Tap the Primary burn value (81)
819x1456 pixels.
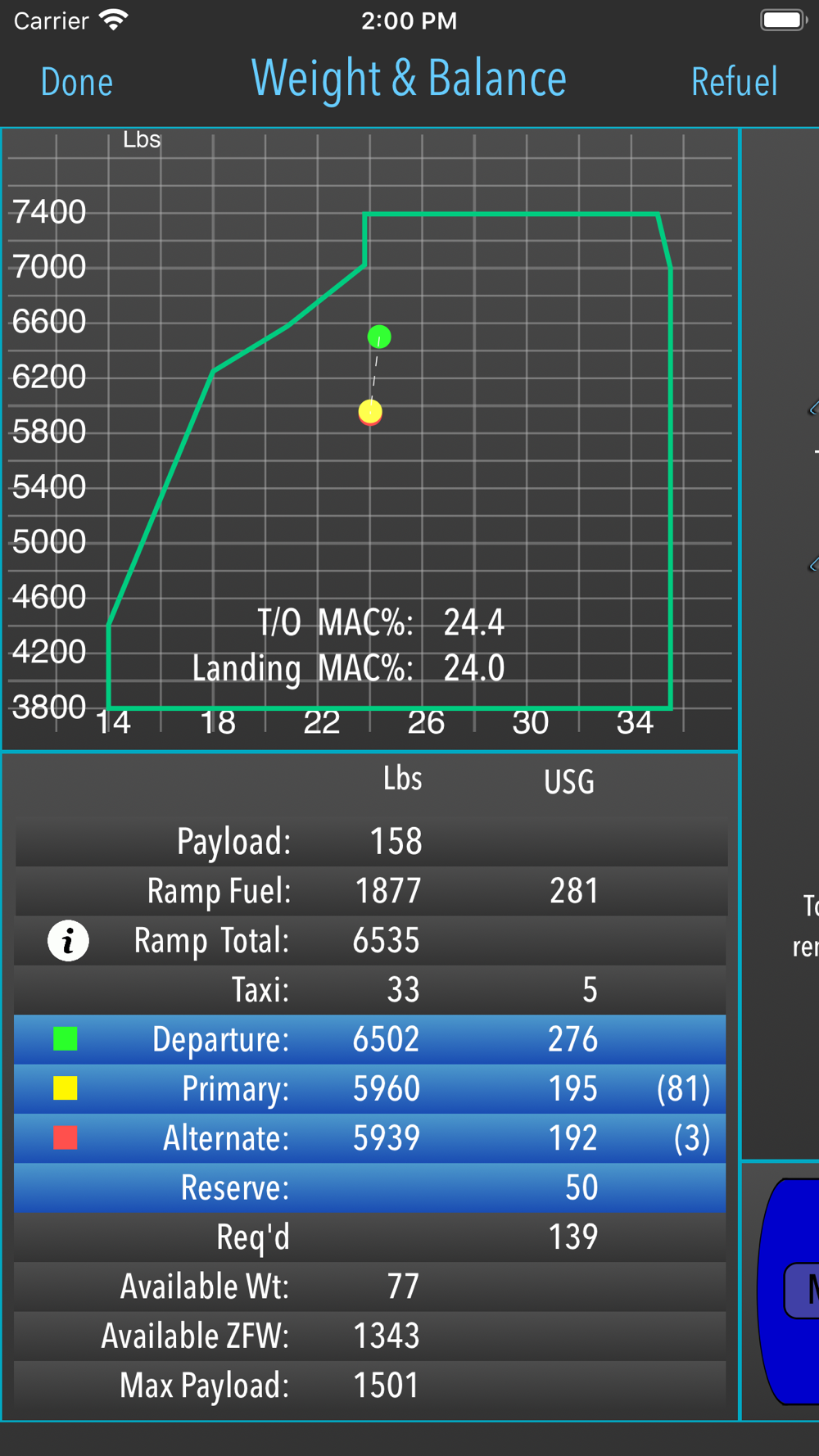[684, 1089]
